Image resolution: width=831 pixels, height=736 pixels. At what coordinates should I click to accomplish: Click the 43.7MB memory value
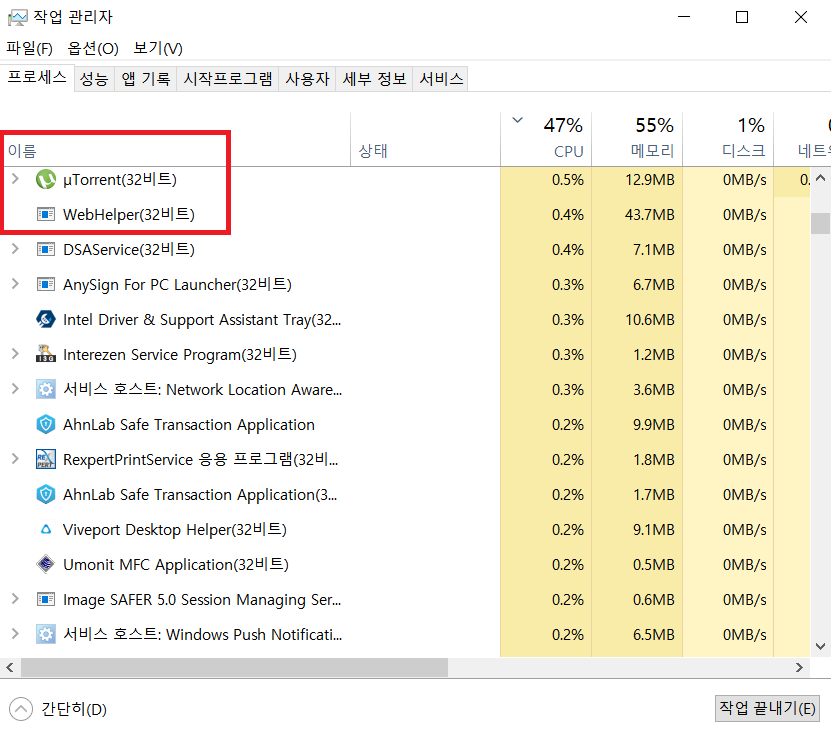pyautogui.click(x=650, y=215)
